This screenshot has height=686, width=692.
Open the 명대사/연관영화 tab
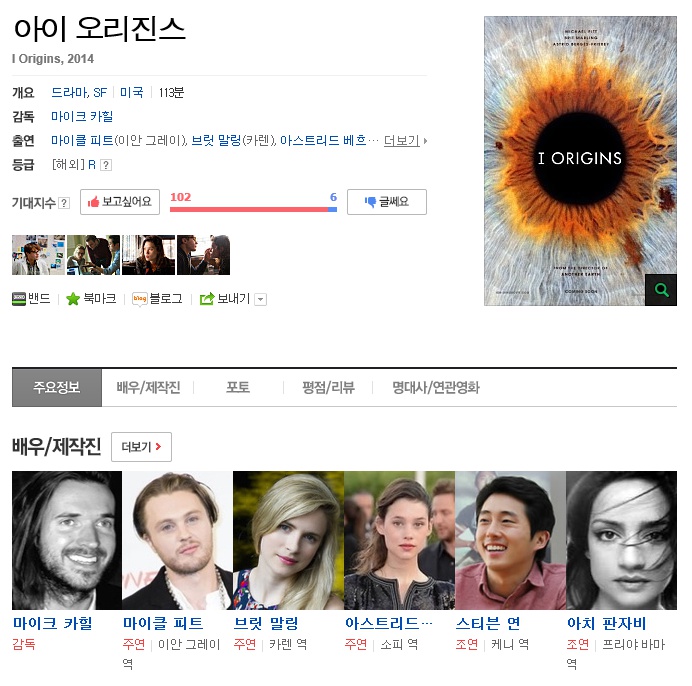(x=436, y=387)
